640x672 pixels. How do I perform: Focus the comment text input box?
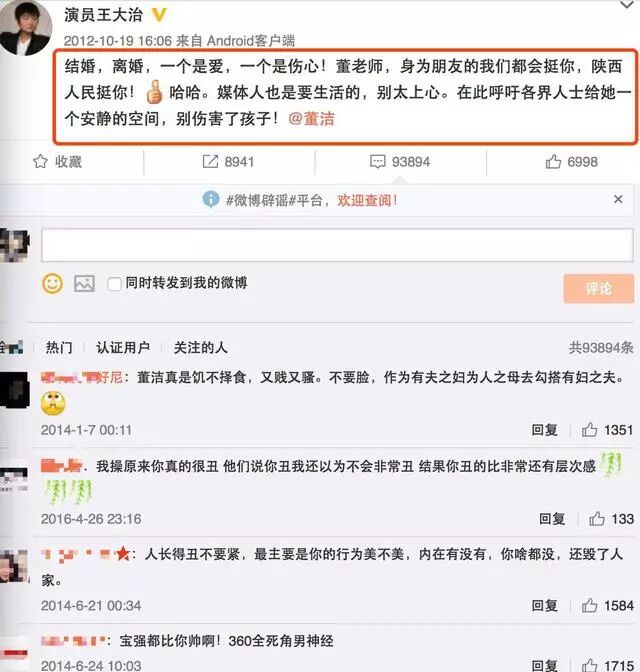(337, 245)
